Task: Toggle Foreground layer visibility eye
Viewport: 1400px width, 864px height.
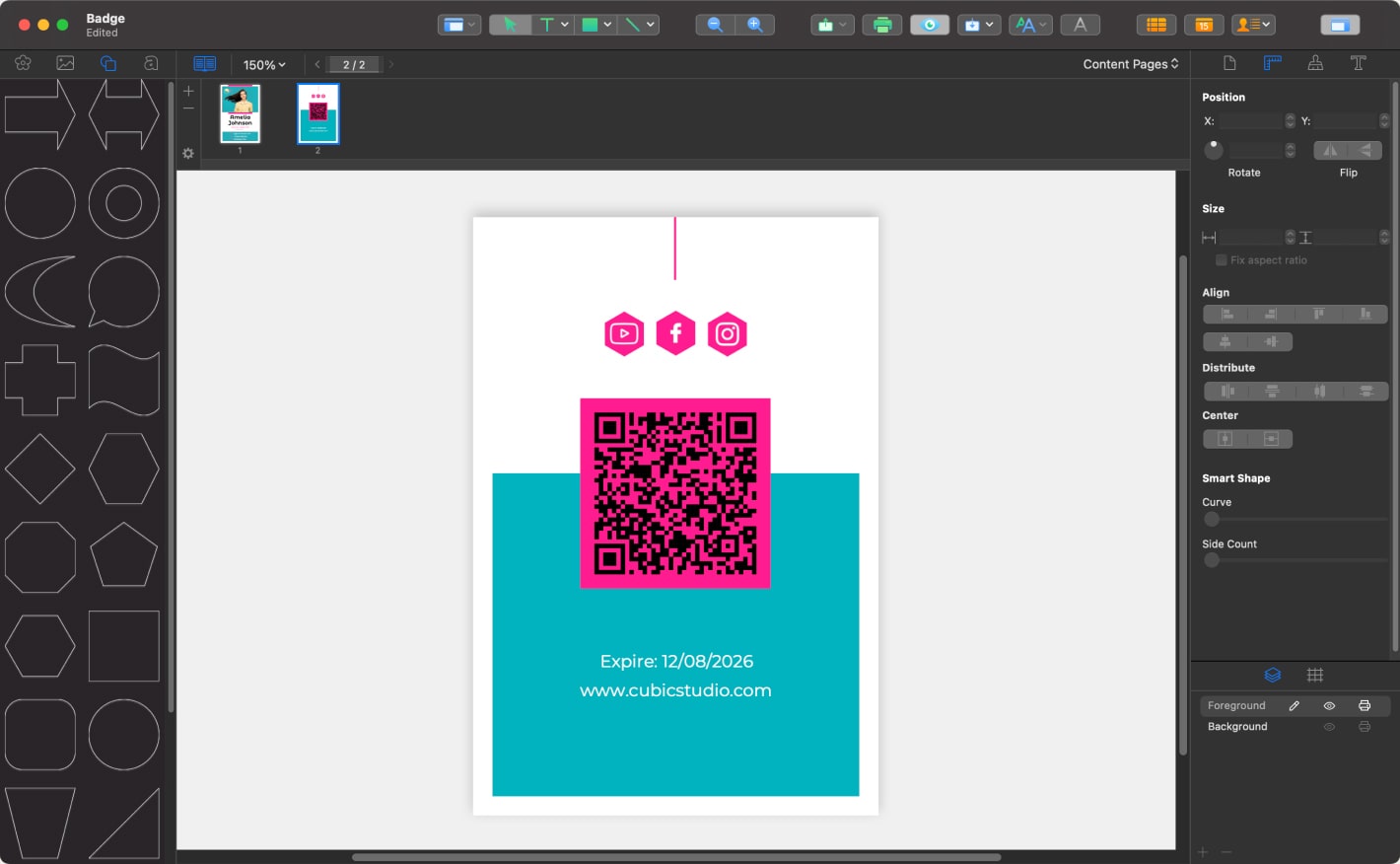Action: 1329,705
